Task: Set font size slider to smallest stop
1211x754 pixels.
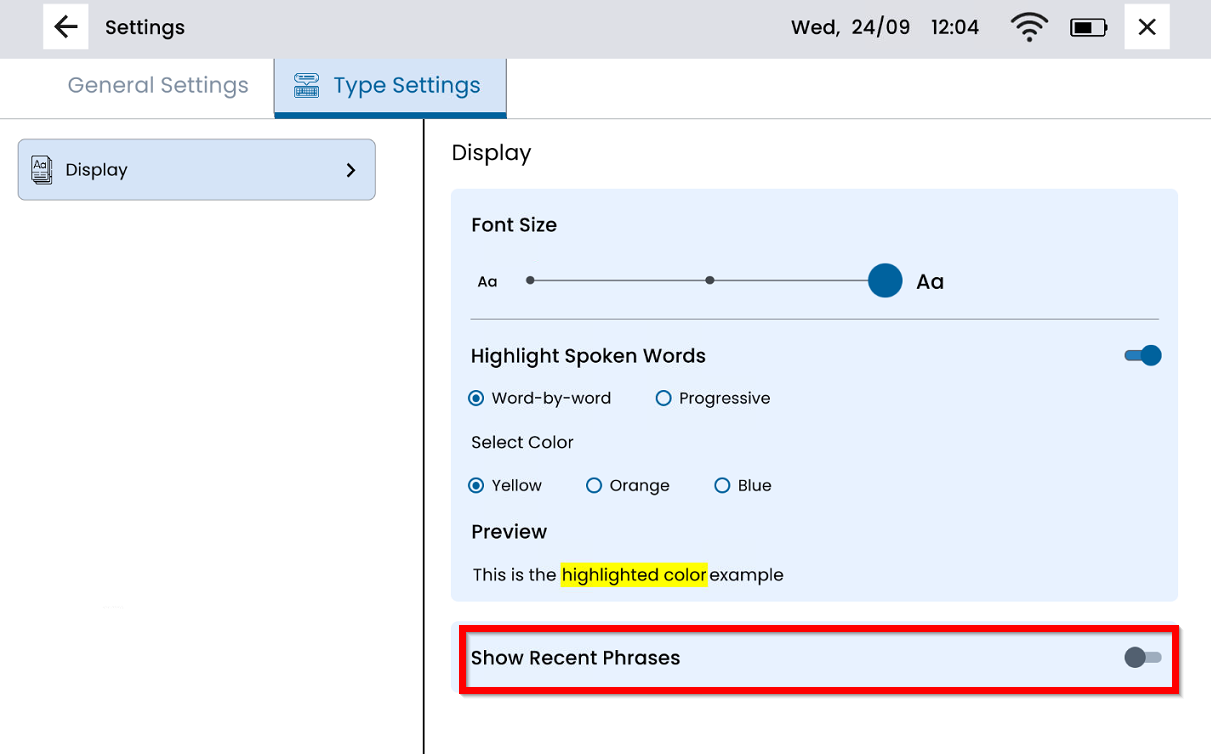Action: point(530,281)
